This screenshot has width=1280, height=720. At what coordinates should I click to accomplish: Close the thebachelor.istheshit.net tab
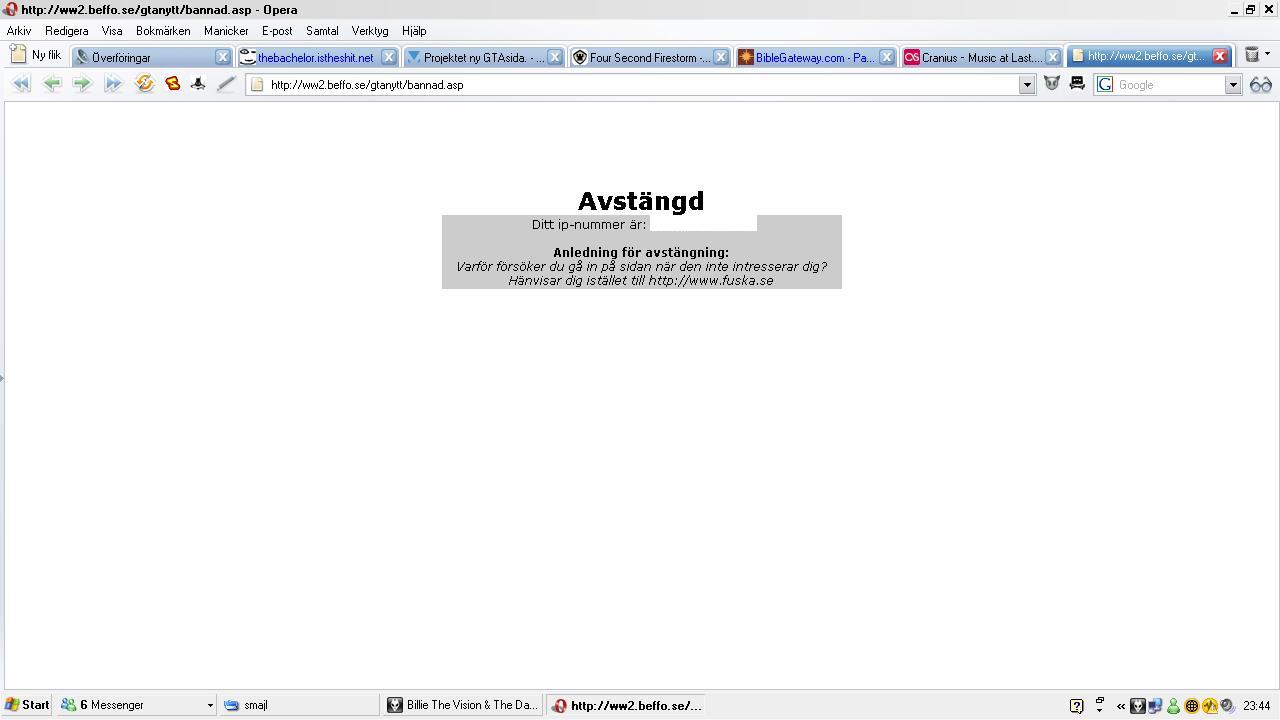(x=389, y=57)
